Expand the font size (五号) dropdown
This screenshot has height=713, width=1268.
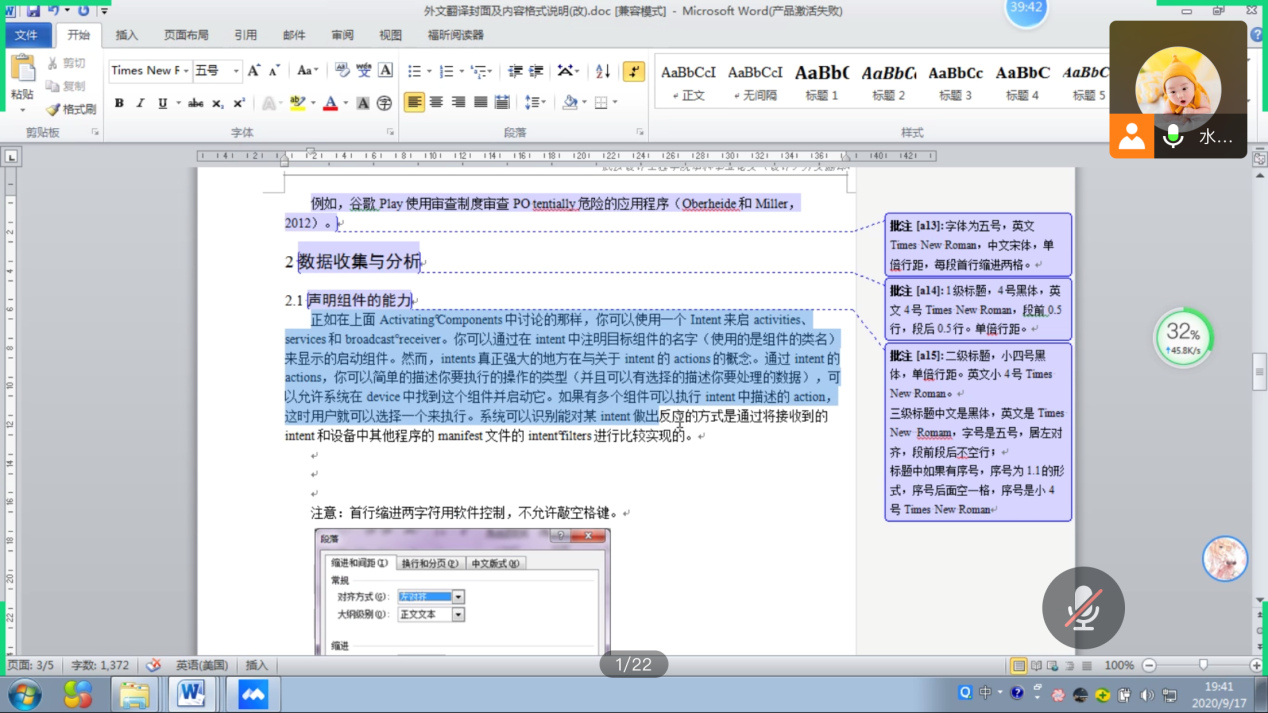pos(236,71)
